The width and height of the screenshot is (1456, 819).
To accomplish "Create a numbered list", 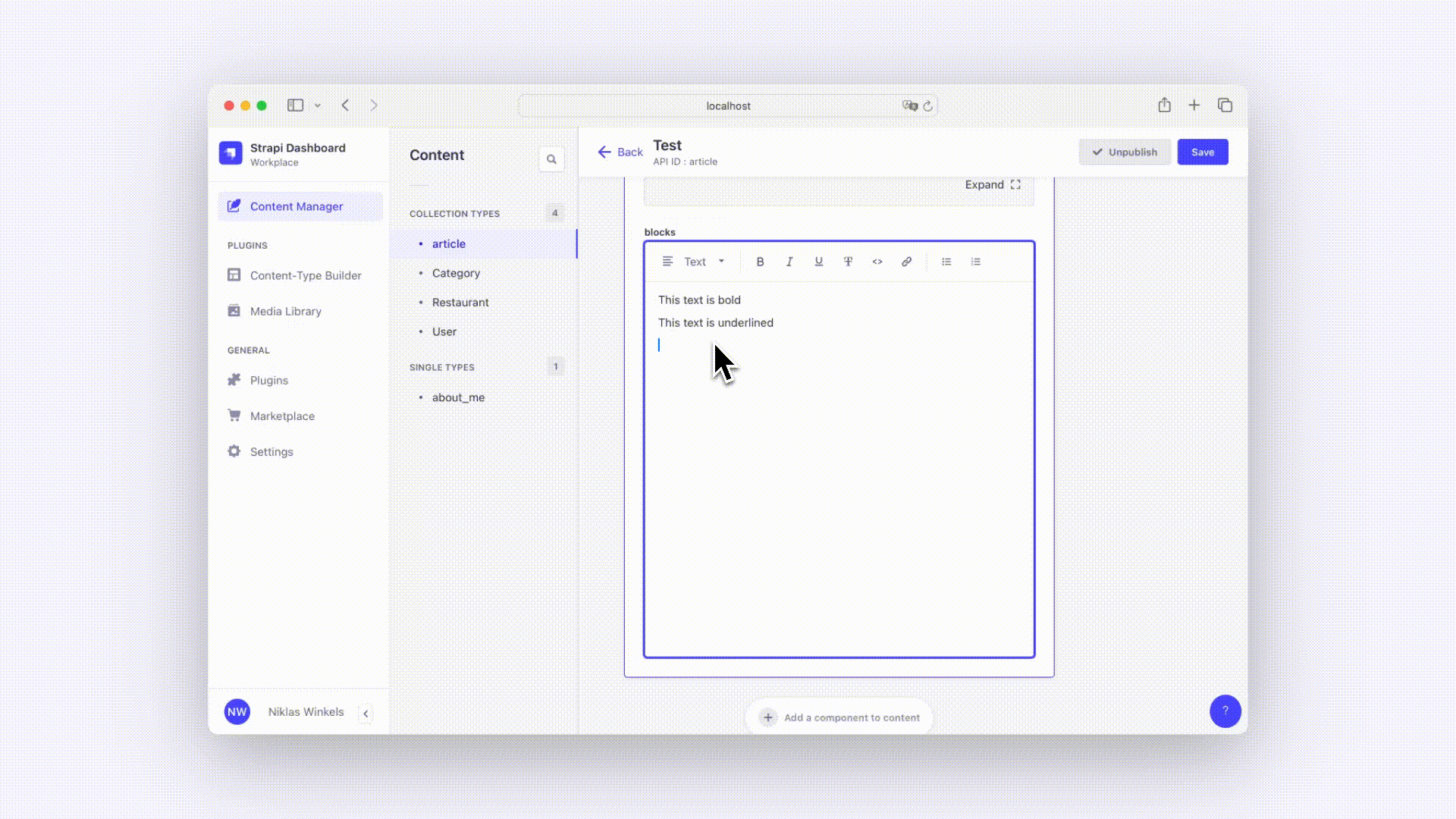I will click(x=976, y=262).
